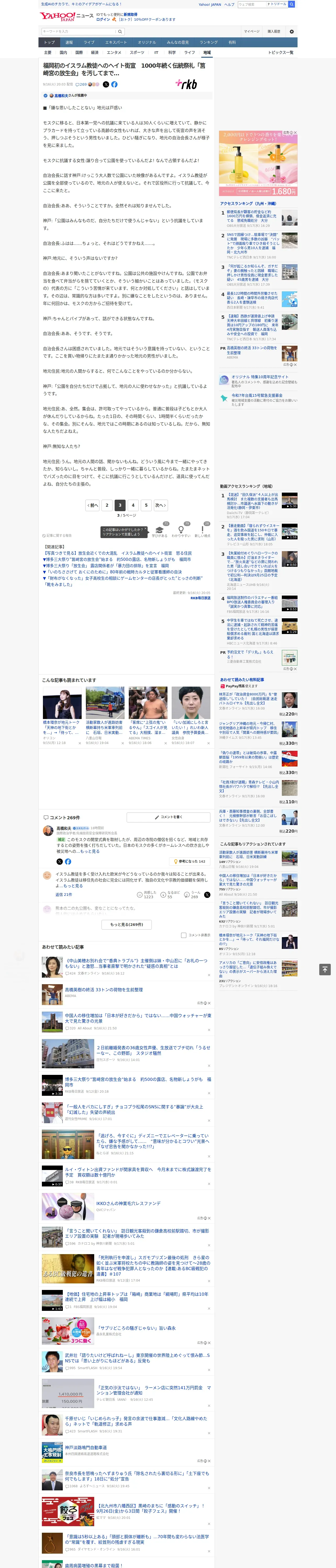Open related article 【写真つきで見る】放生会近くでの大混乱
The width and height of the screenshot is (336, 1568).
point(118,553)
